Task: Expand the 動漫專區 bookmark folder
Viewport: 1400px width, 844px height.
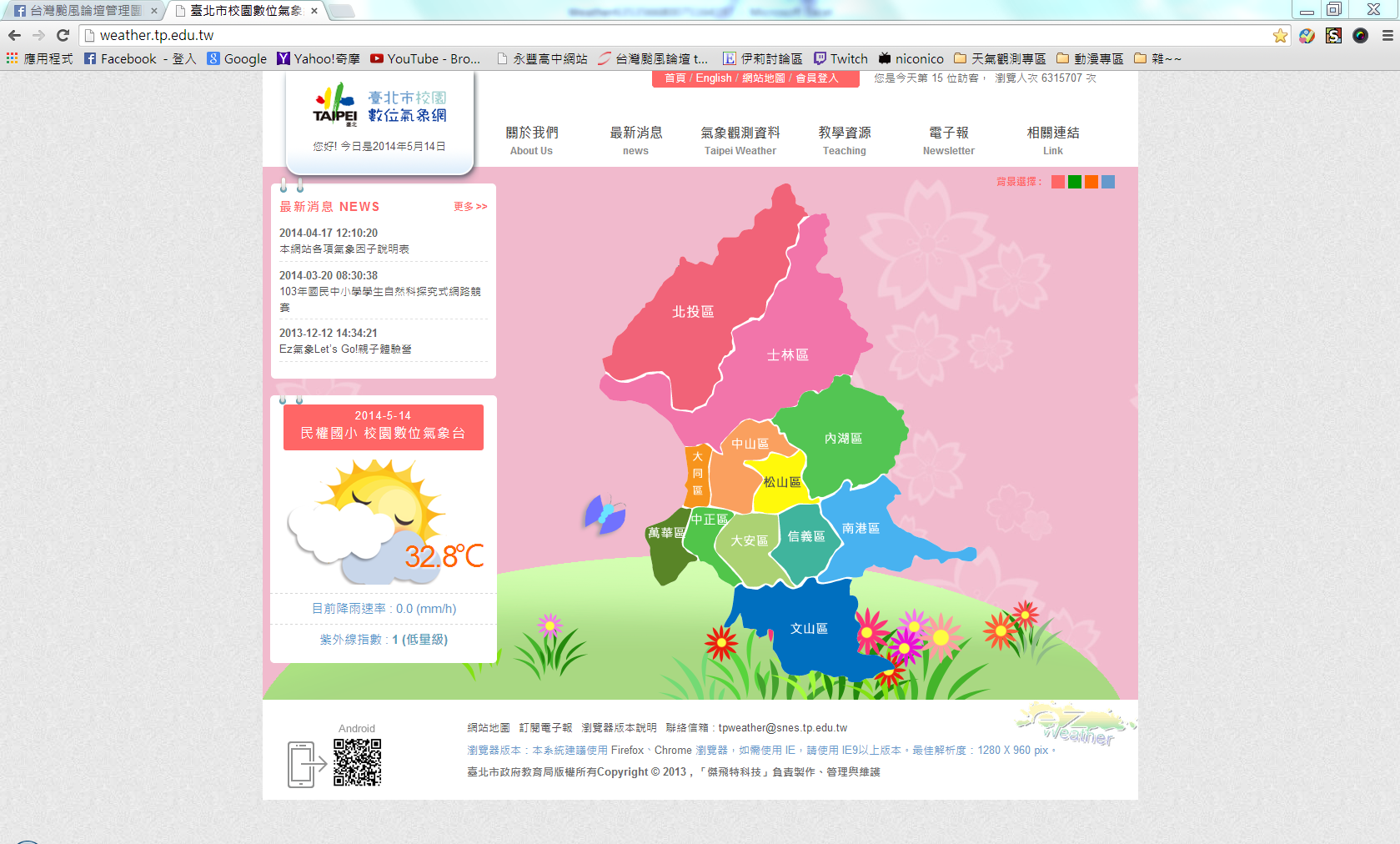Action: (1090, 58)
